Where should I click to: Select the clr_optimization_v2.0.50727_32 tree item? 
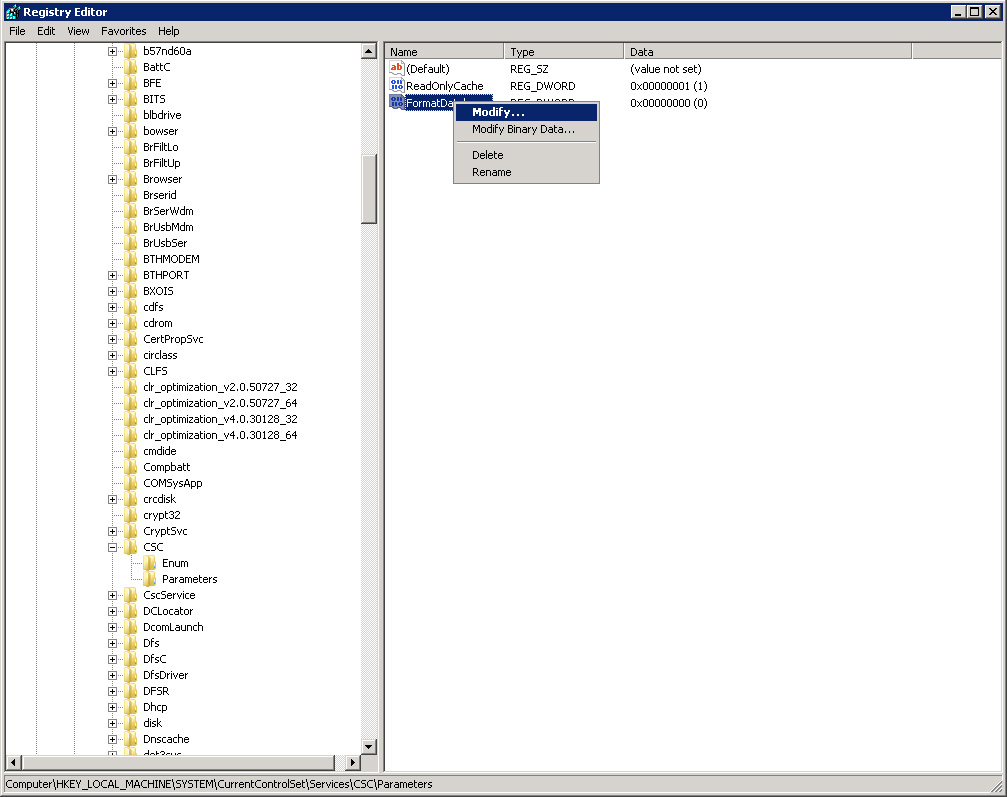(220, 387)
